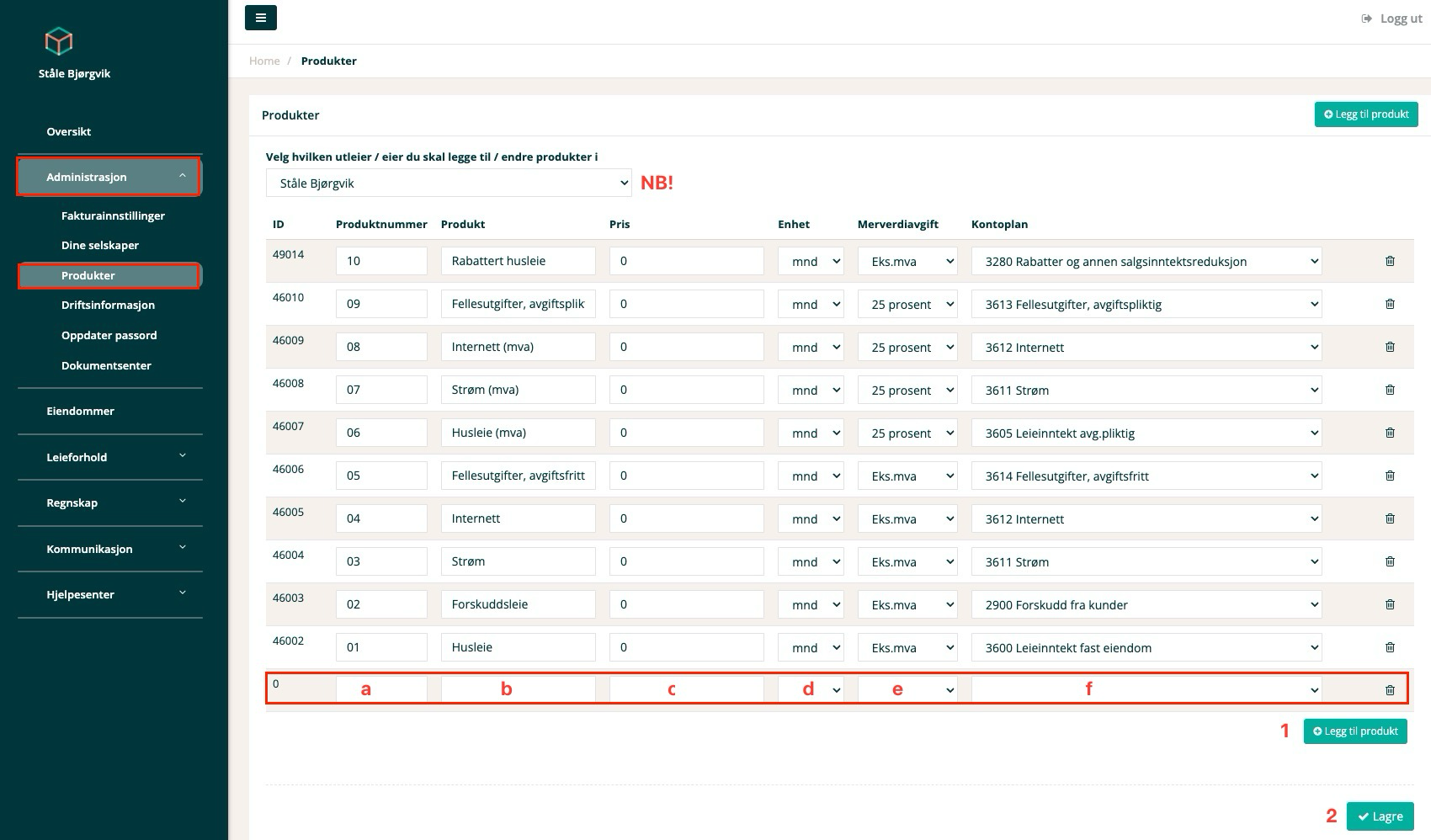Screen dimensions: 1431x840
Task: Open Enhet dropdown for Rabattert husleie
Action: 811,261
